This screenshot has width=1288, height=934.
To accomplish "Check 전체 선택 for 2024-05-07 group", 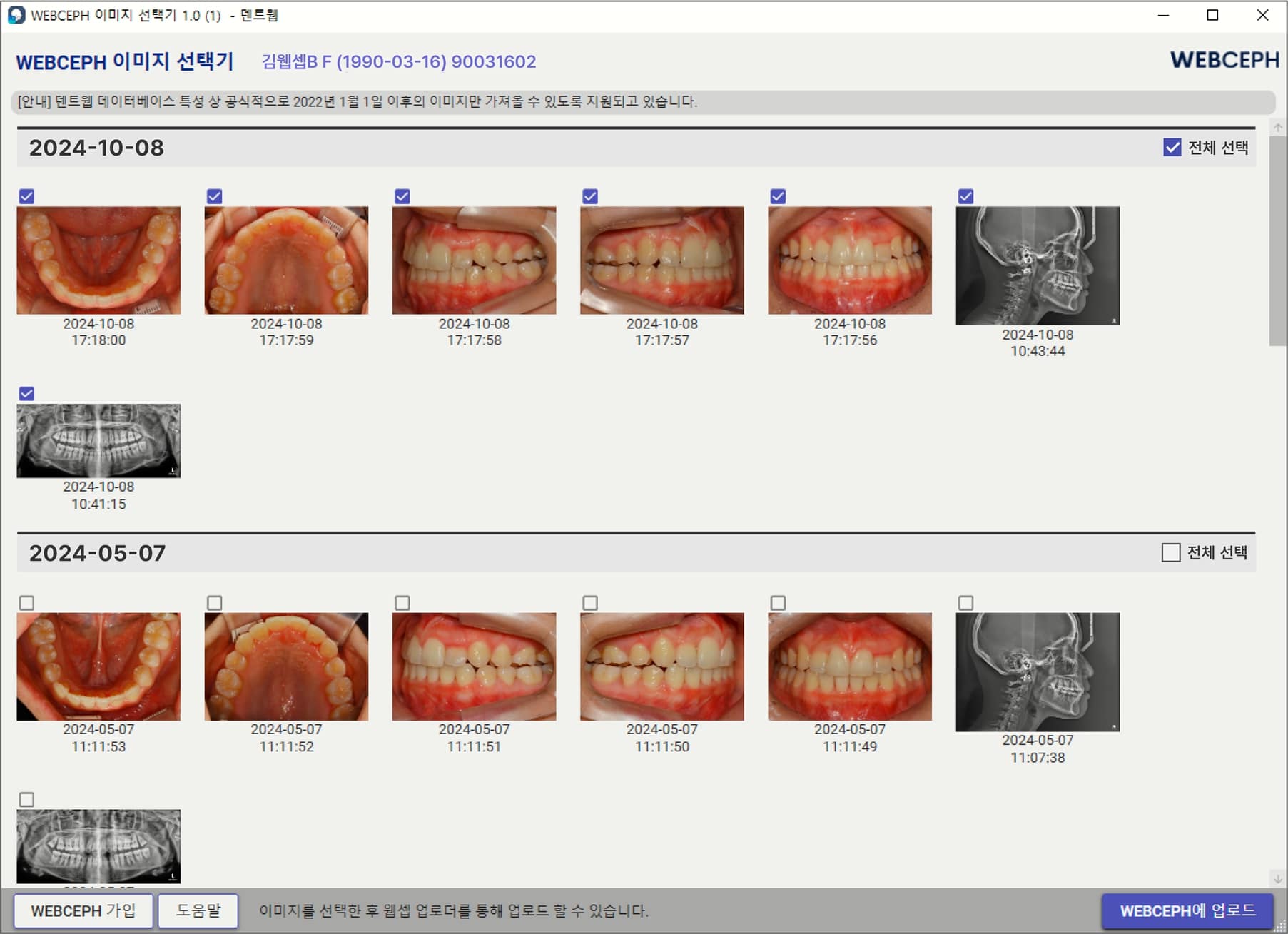I will pos(1170,553).
